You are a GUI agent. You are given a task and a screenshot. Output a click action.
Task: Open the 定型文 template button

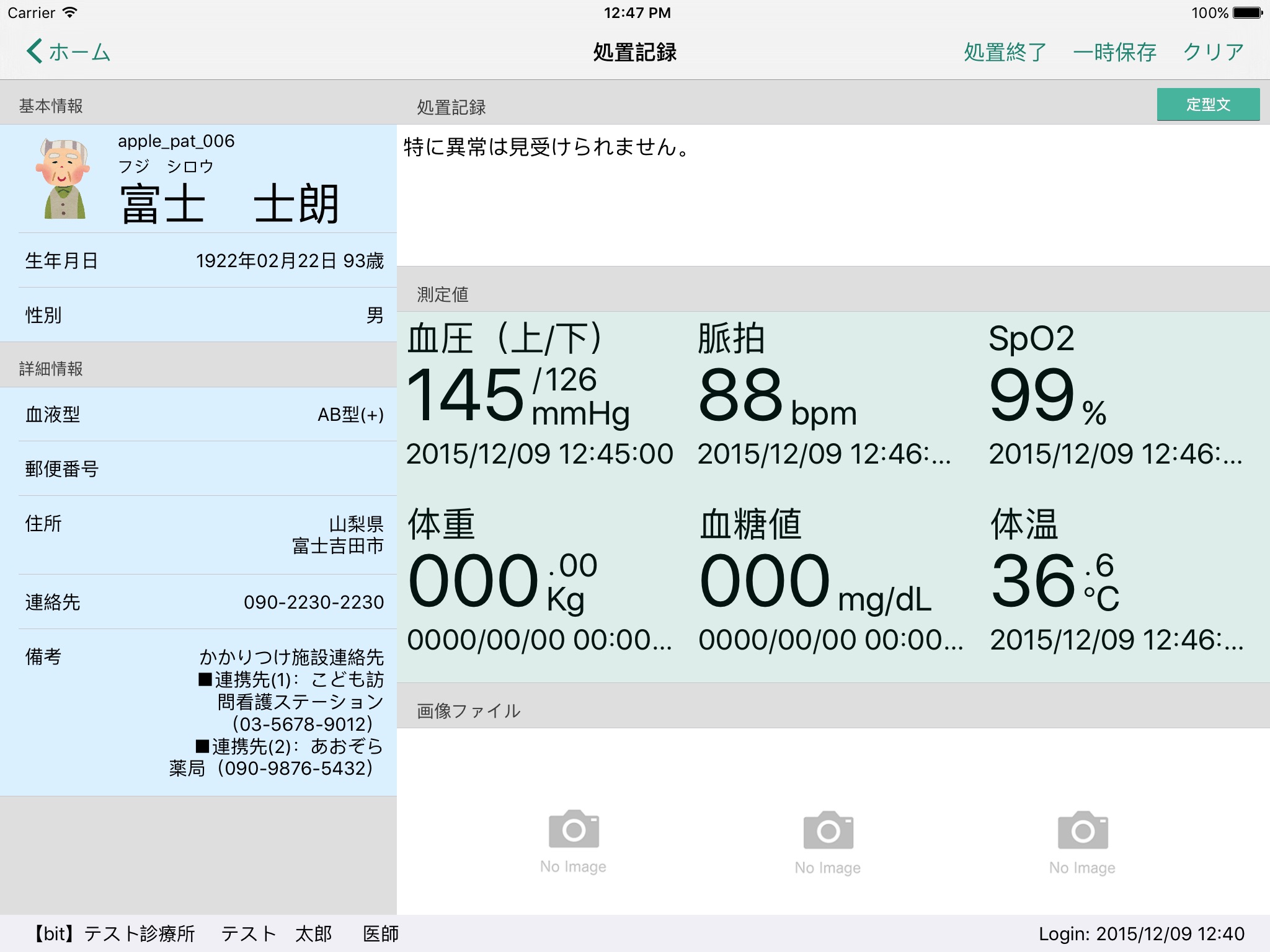pyautogui.click(x=1207, y=104)
